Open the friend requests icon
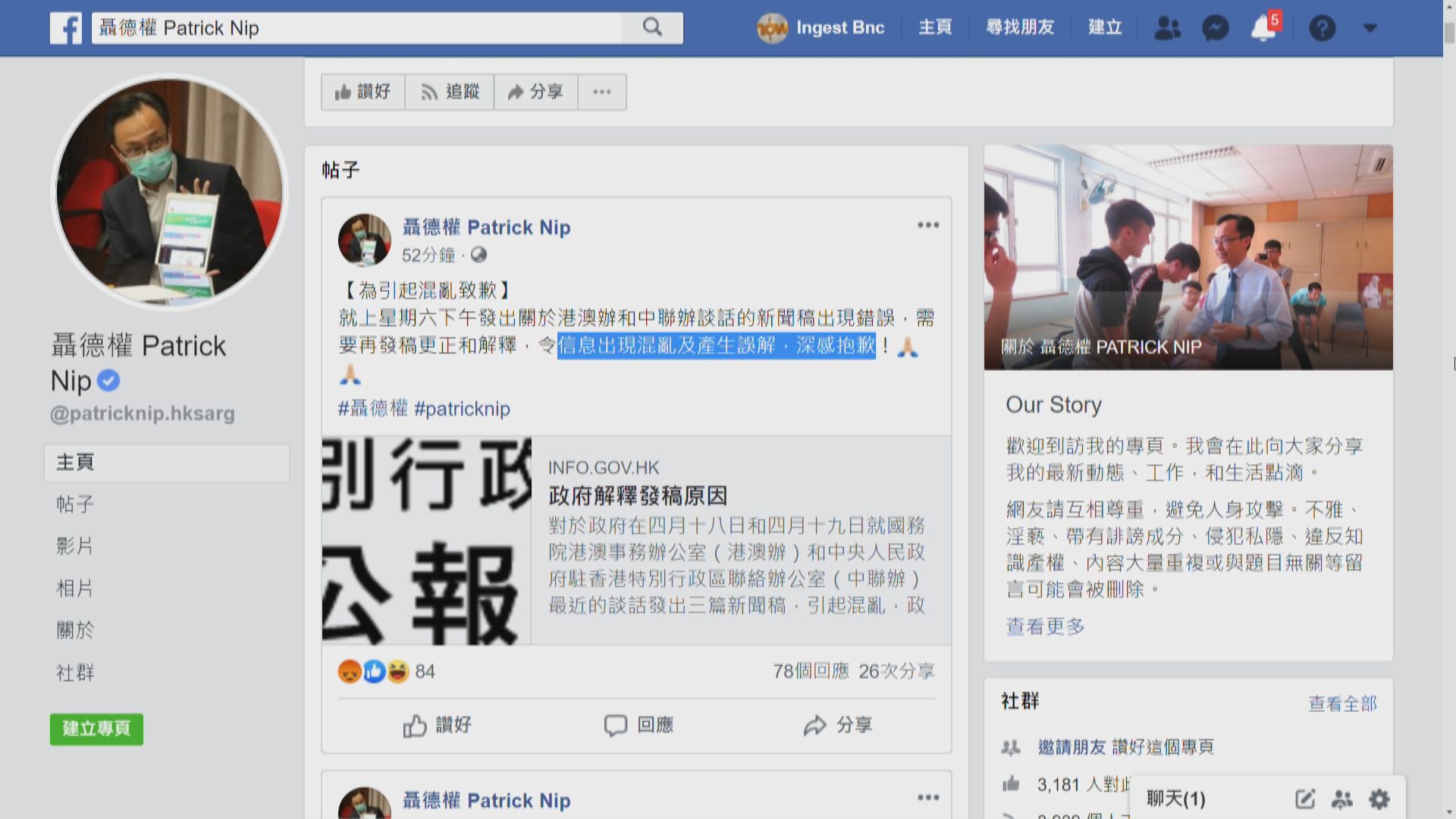1456x819 pixels. coord(1168,27)
